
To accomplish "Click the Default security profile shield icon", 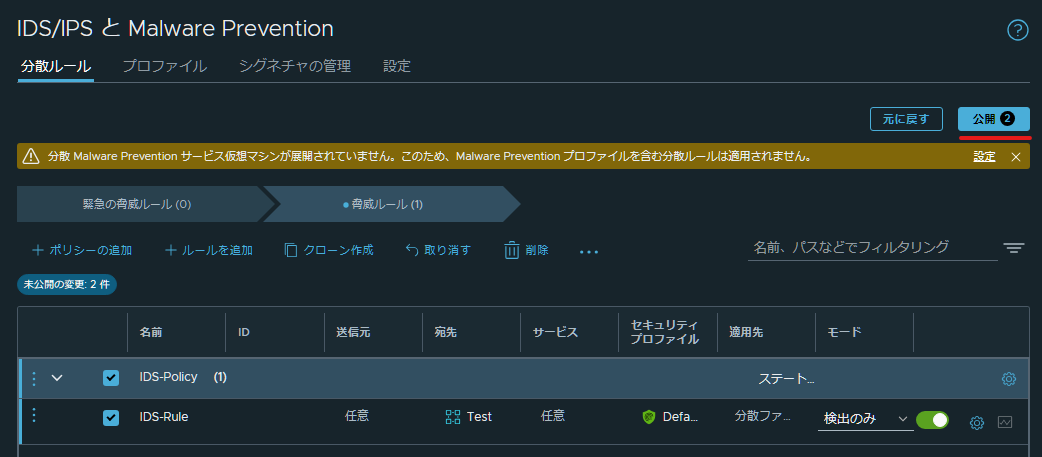I will coord(649,417).
